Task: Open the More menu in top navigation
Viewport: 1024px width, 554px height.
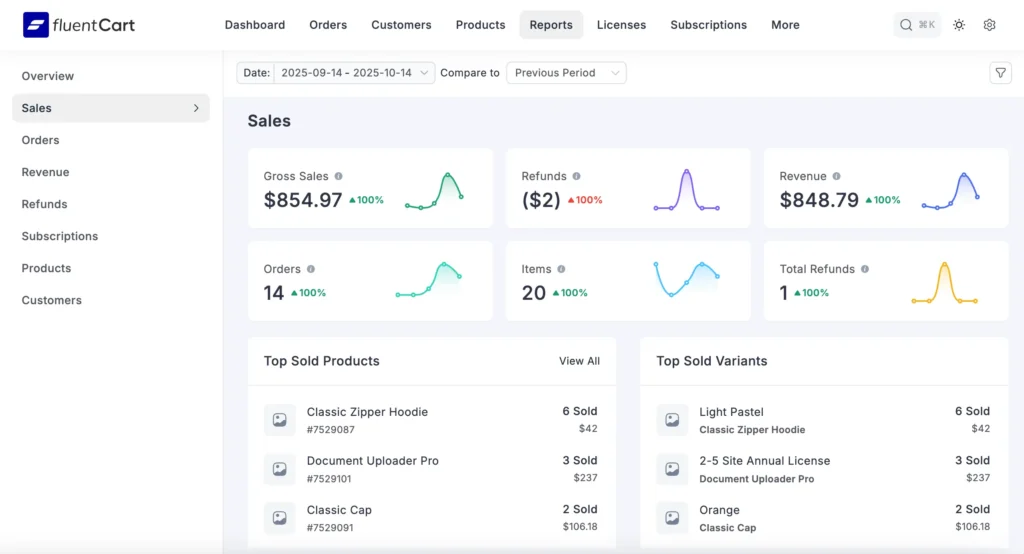Action: [785, 25]
